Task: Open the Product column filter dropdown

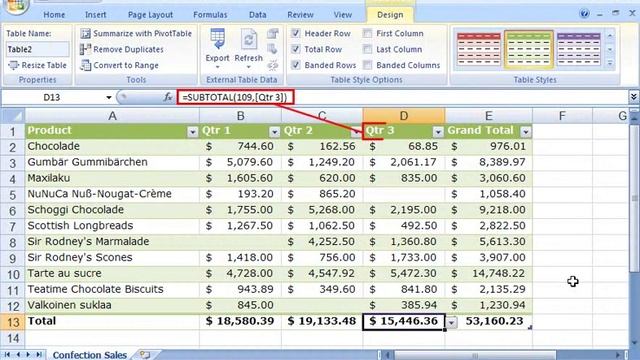Action: (192, 132)
